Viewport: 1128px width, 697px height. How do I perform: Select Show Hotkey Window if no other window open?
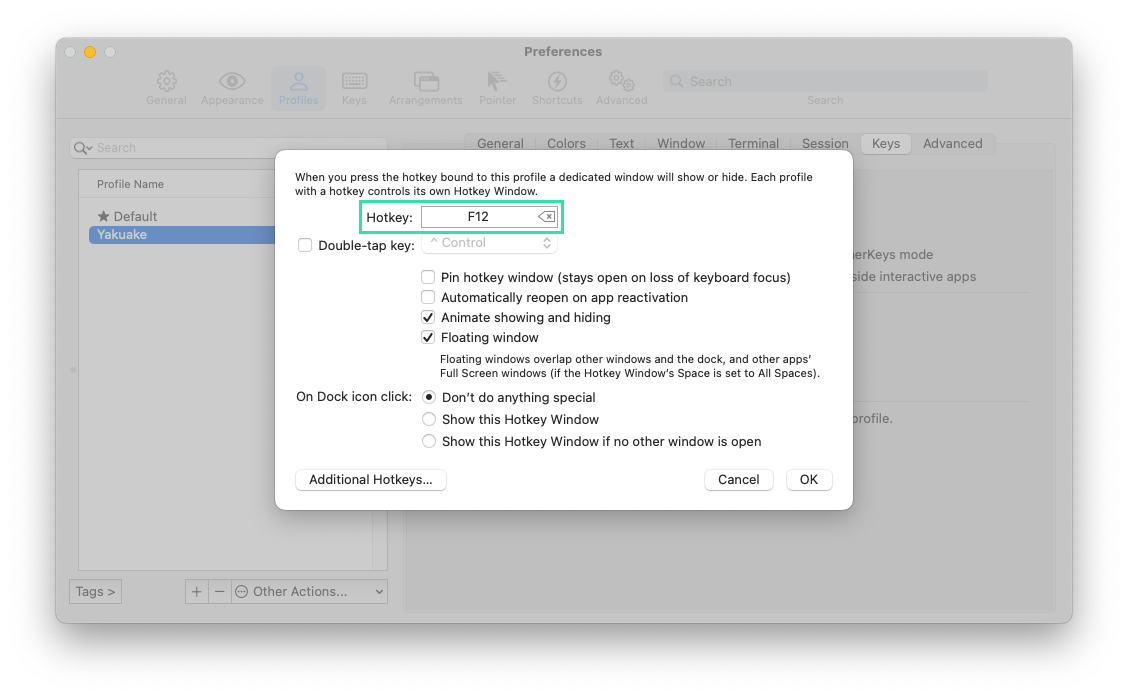tap(429, 441)
